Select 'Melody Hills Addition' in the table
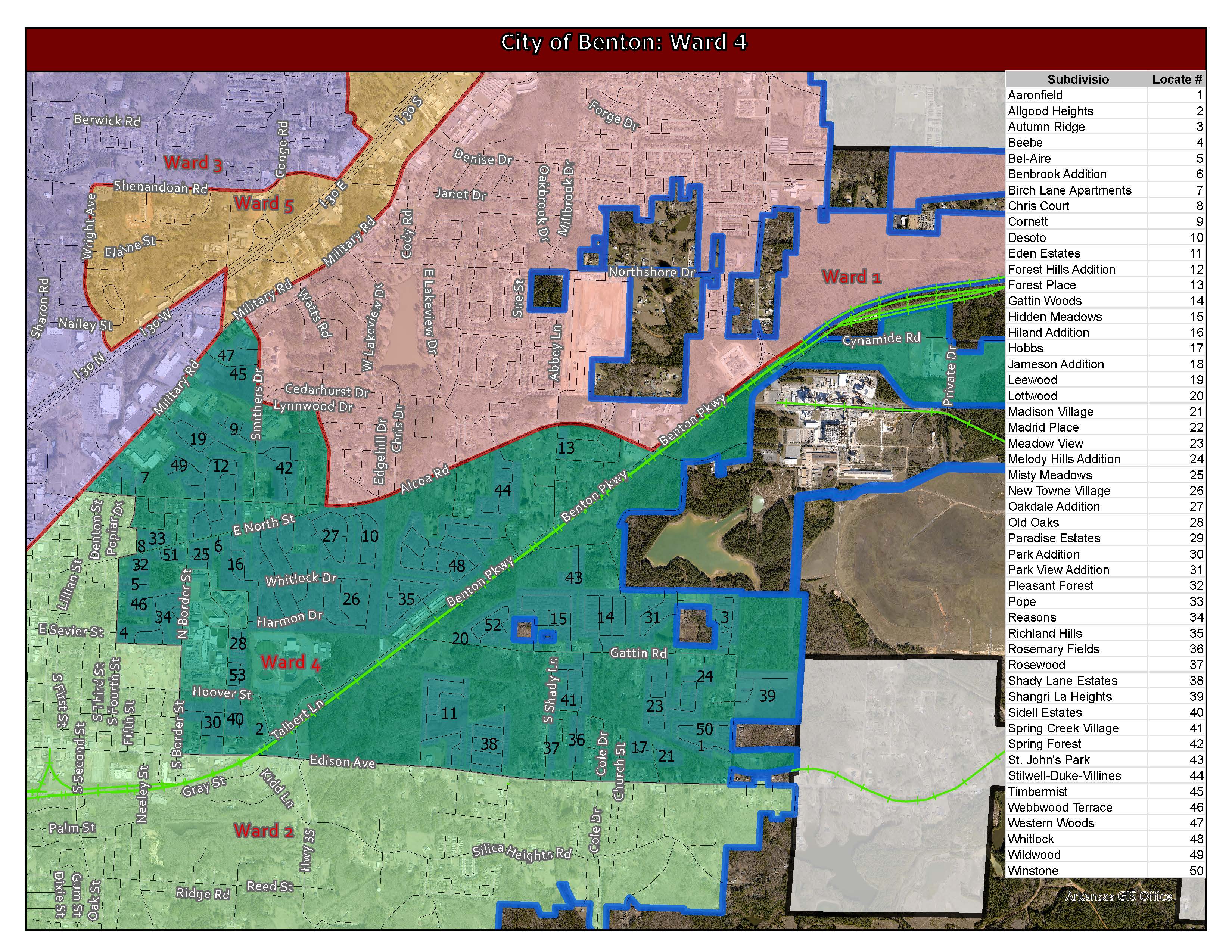The image size is (1232, 952). tap(1105, 459)
